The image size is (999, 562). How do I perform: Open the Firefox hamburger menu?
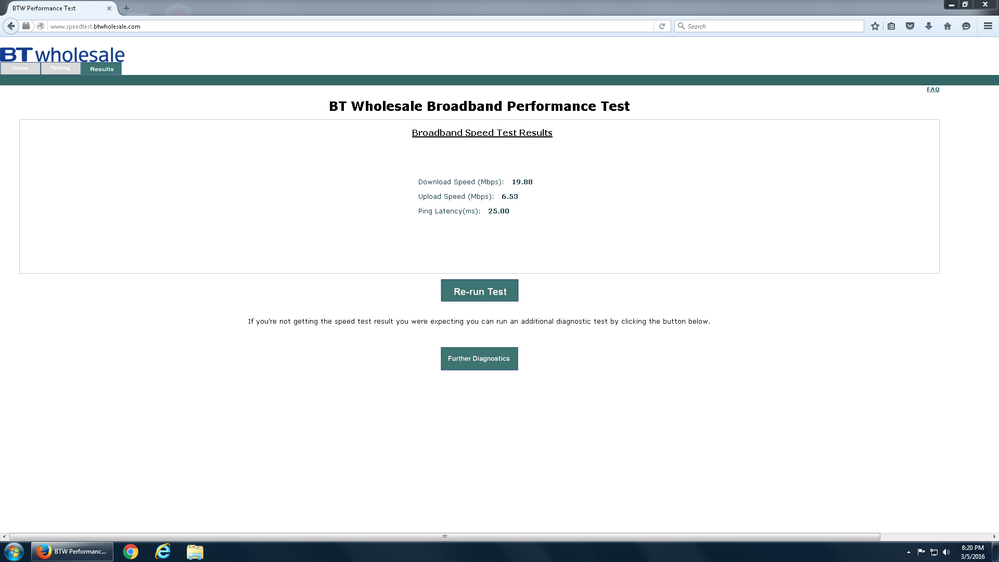(988, 26)
